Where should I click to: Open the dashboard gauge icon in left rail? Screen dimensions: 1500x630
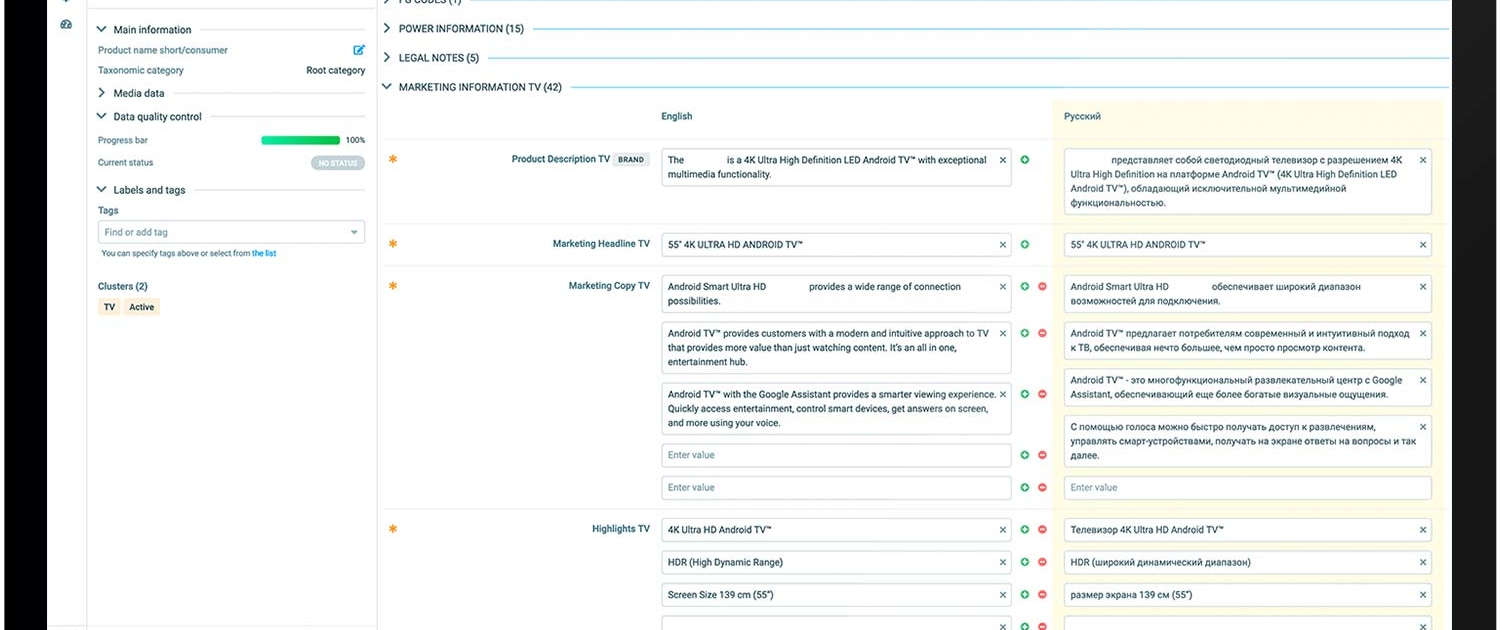point(66,24)
